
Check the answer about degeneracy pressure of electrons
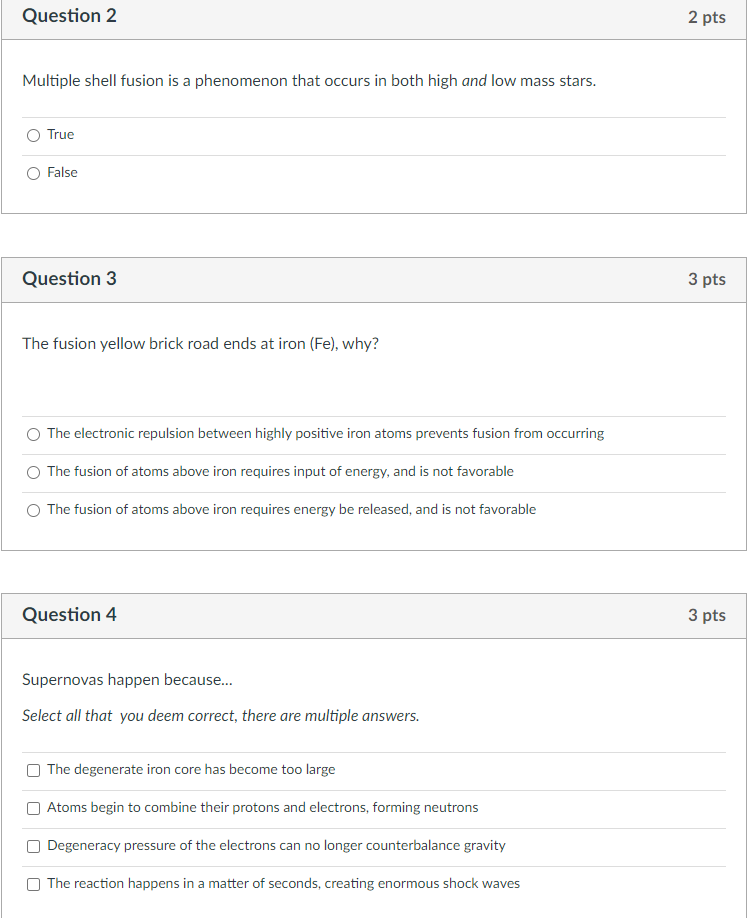click(x=33, y=846)
